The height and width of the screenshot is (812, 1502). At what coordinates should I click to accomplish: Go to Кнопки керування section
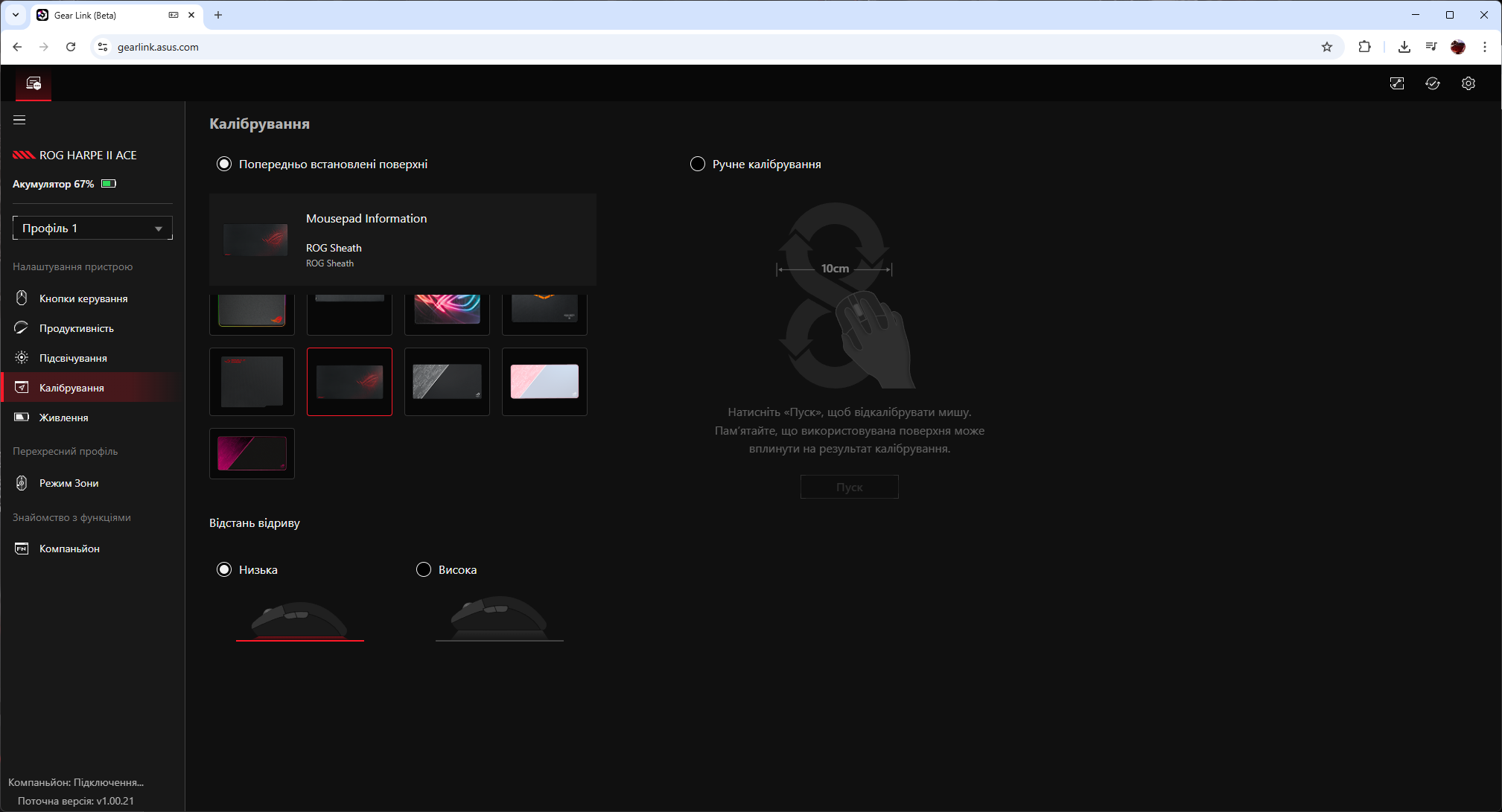[x=83, y=298]
